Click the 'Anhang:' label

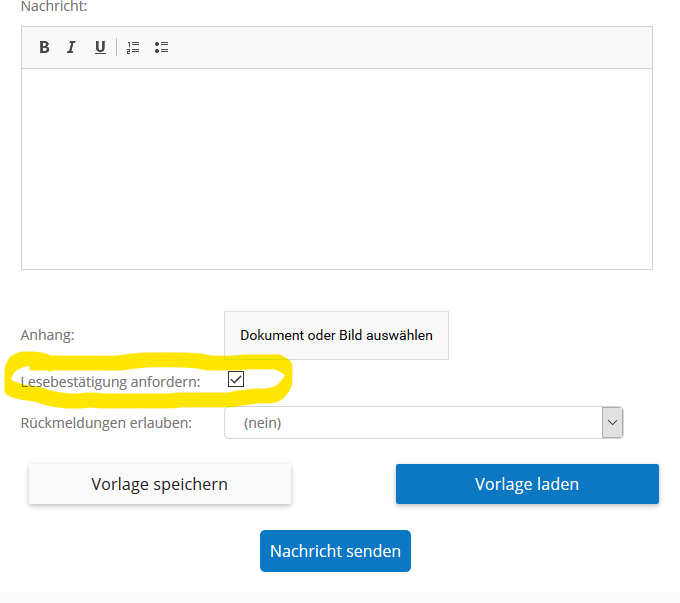48,335
